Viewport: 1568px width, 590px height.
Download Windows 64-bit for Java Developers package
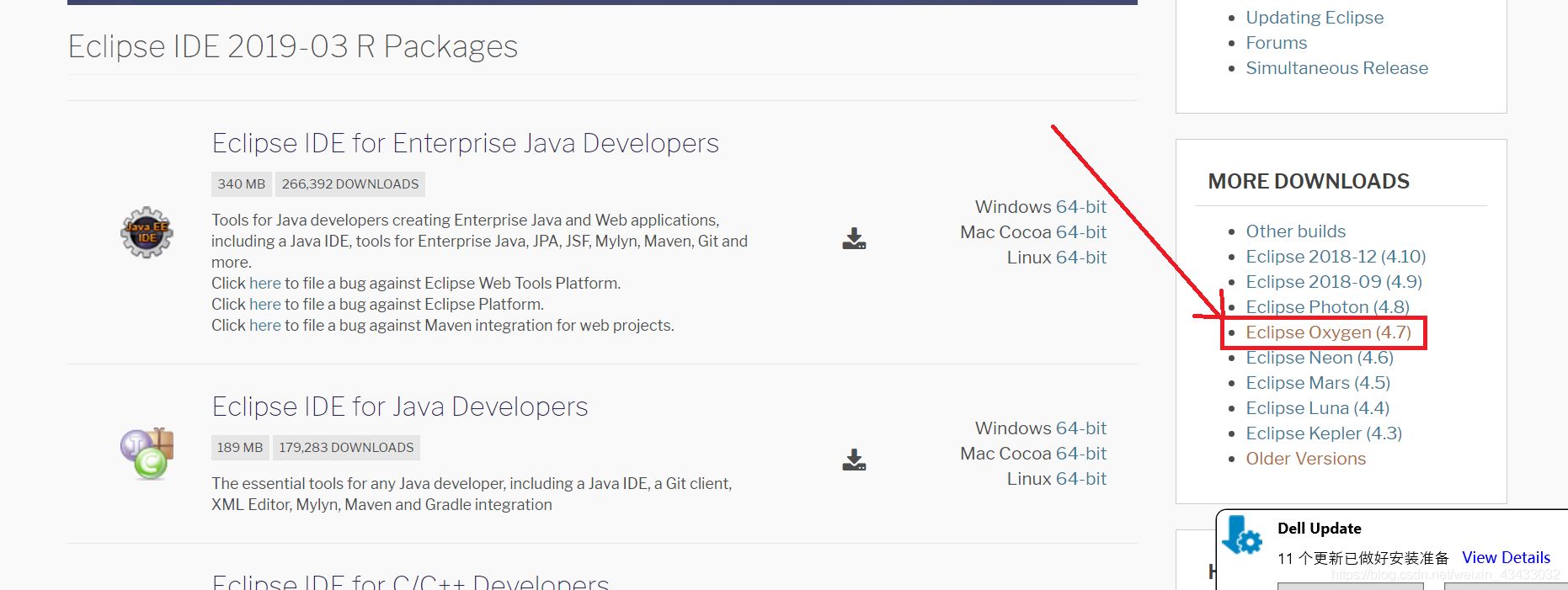[x=1081, y=428]
